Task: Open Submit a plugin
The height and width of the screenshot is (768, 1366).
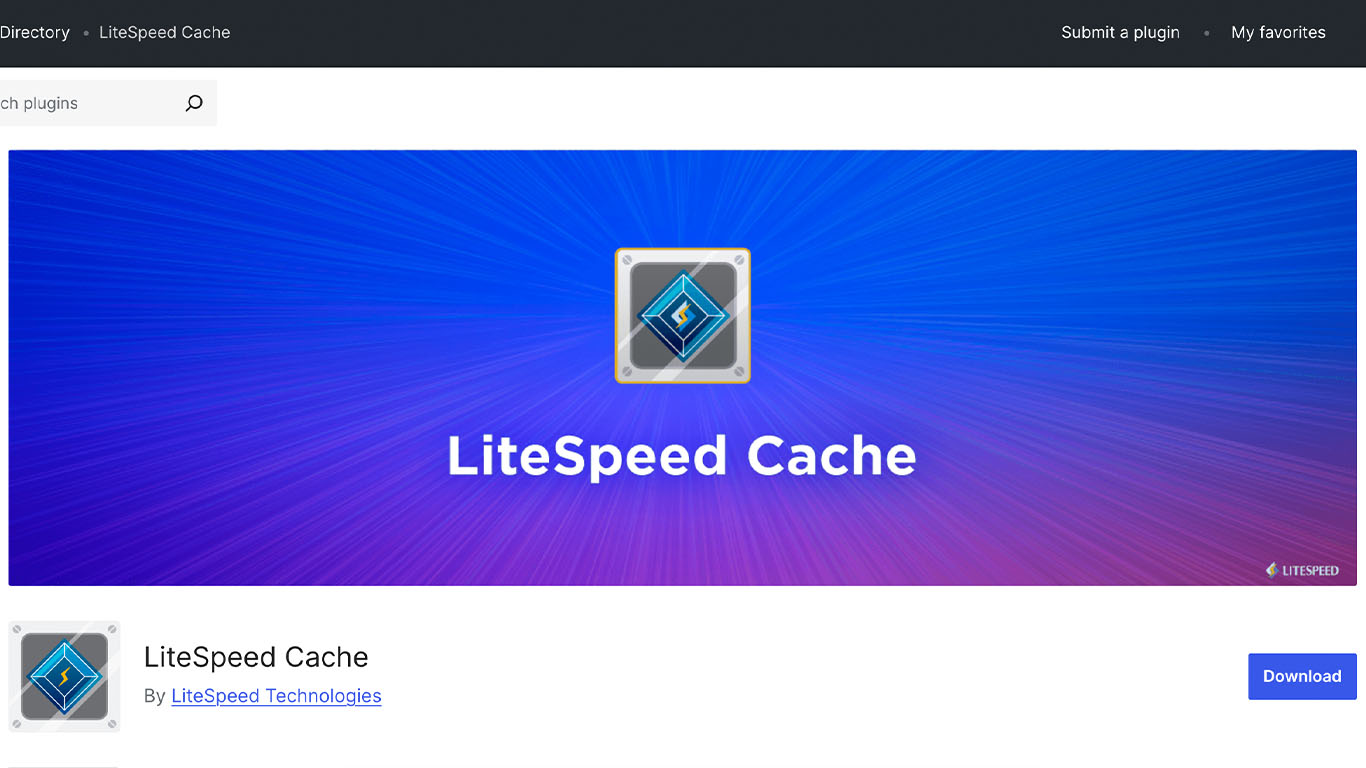Action: [x=1120, y=32]
